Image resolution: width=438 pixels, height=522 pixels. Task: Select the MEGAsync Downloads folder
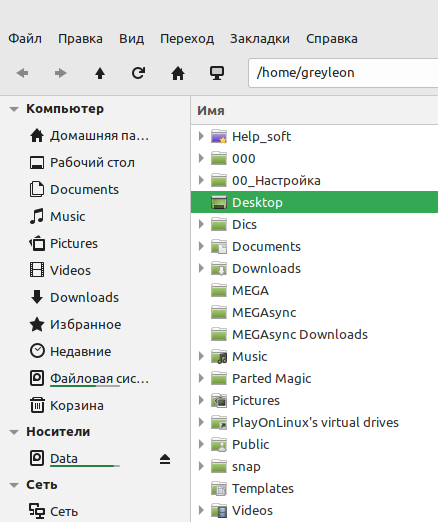[300, 334]
